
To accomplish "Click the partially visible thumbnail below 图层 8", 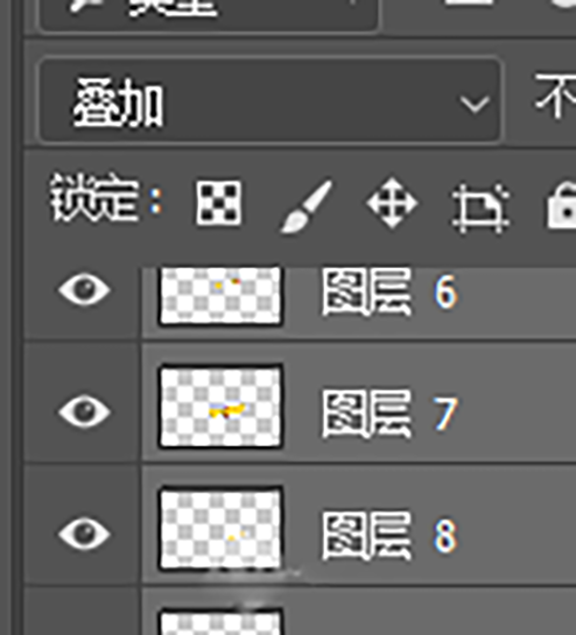I will 220,622.
